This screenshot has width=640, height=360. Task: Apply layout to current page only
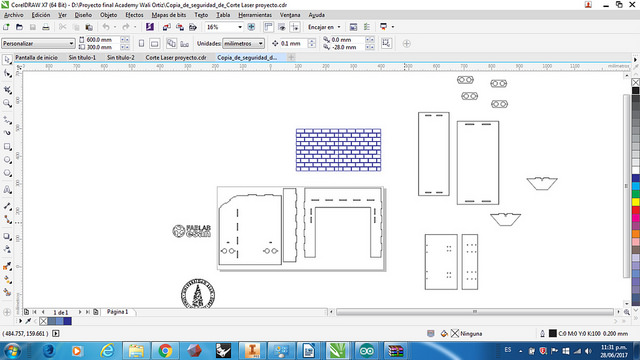(184, 43)
